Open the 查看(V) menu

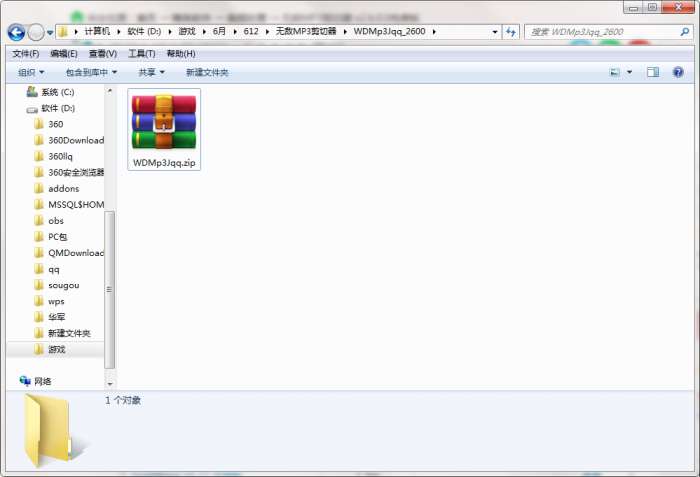(x=103, y=54)
